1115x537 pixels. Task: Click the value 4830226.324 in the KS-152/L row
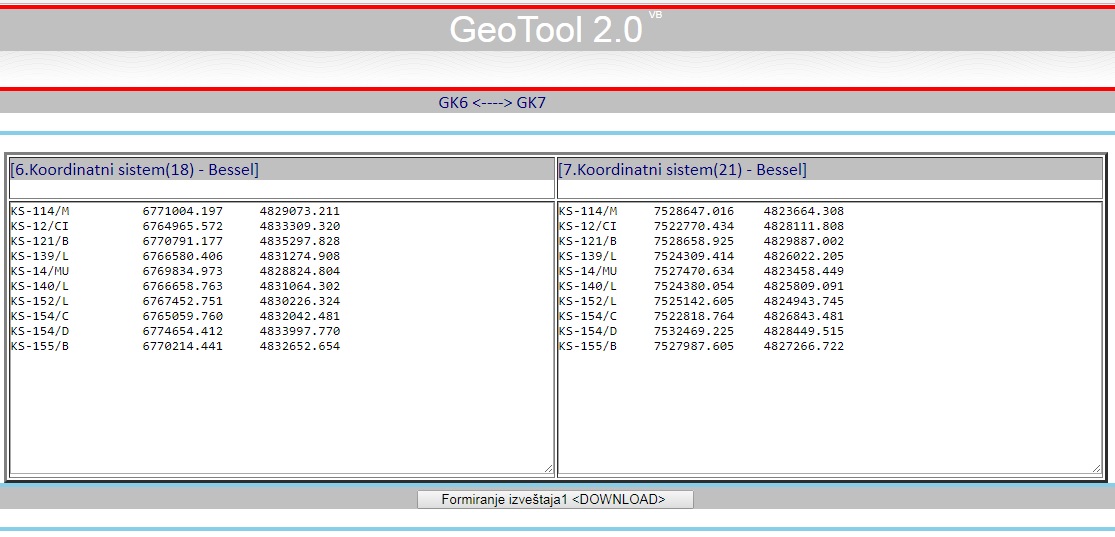(300, 301)
